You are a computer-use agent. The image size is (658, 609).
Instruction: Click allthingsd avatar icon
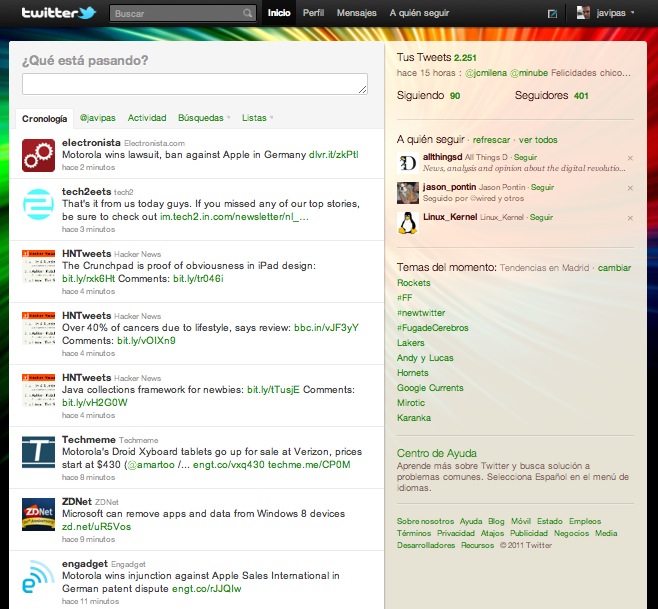point(407,163)
